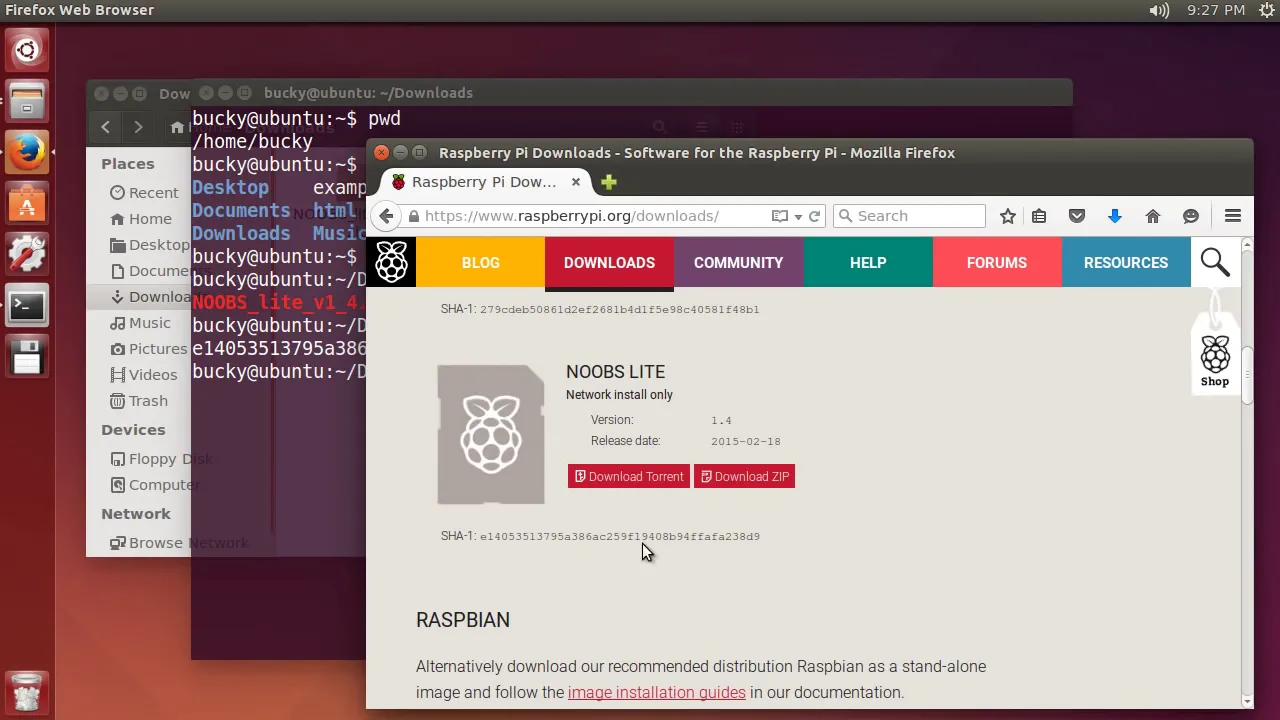
Task: Download NOOBS LITE torrent
Action: 629,477
